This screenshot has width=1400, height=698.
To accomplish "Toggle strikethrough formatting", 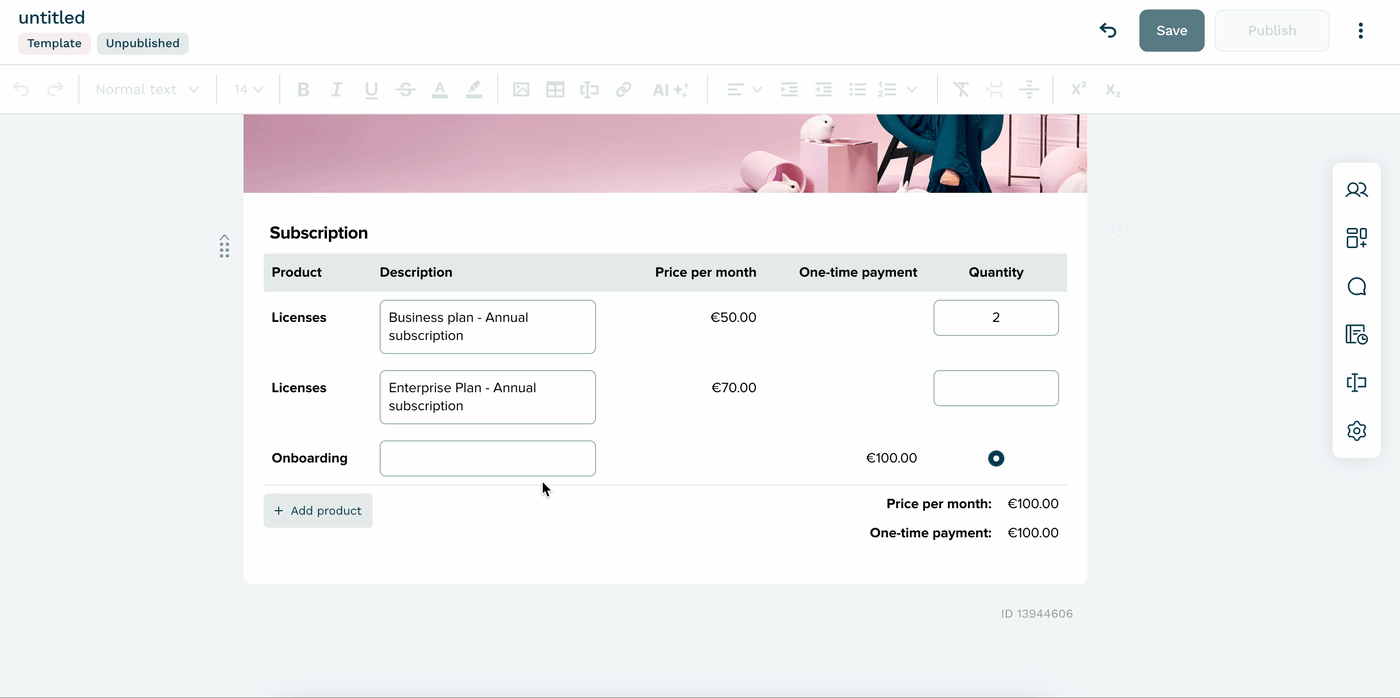I will (405, 89).
